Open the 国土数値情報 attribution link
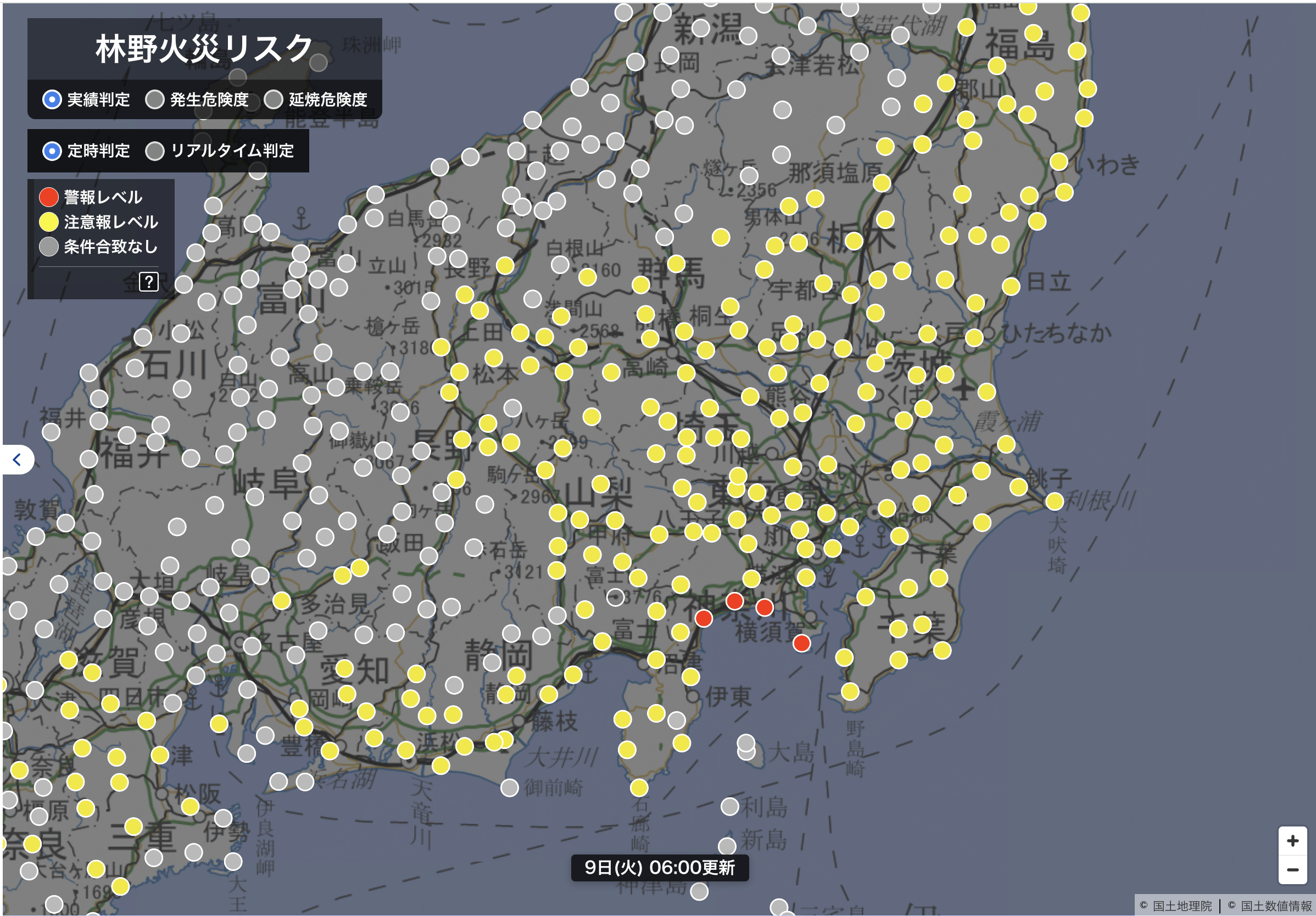Screen dimensions: 1316x916 [1275, 906]
